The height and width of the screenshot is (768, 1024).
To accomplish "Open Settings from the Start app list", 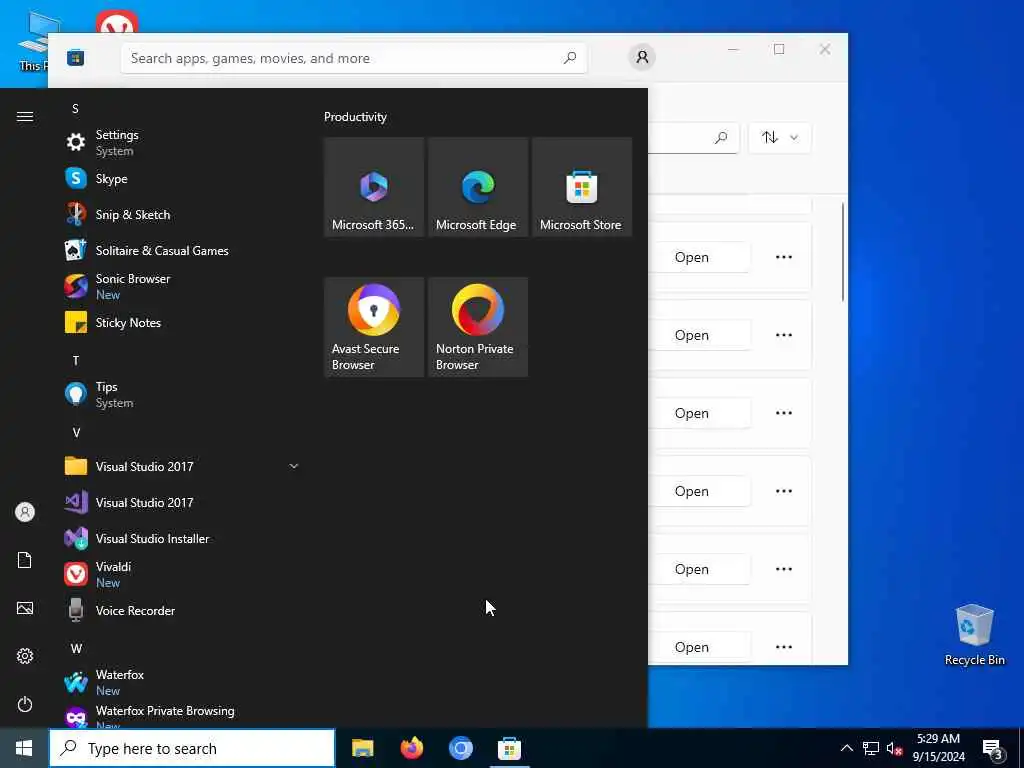I will click(x=181, y=142).
